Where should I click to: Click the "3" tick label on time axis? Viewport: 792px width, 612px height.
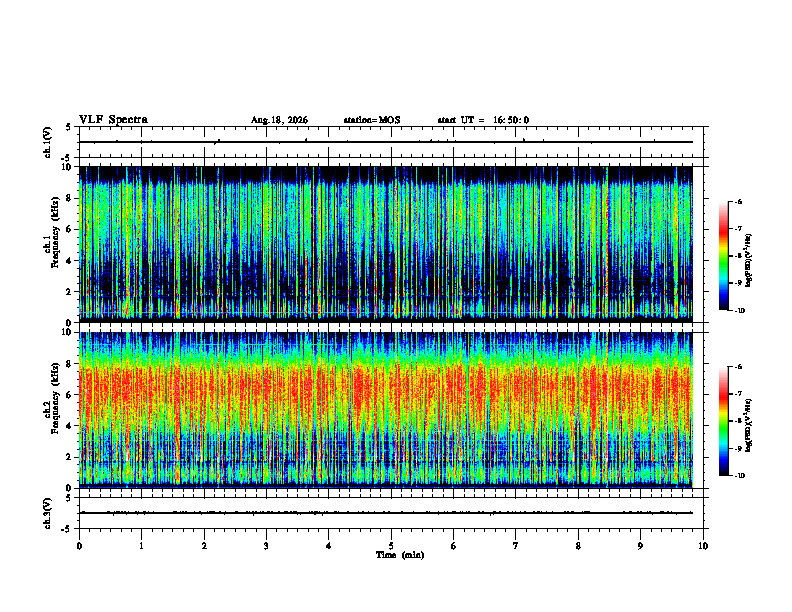point(266,546)
